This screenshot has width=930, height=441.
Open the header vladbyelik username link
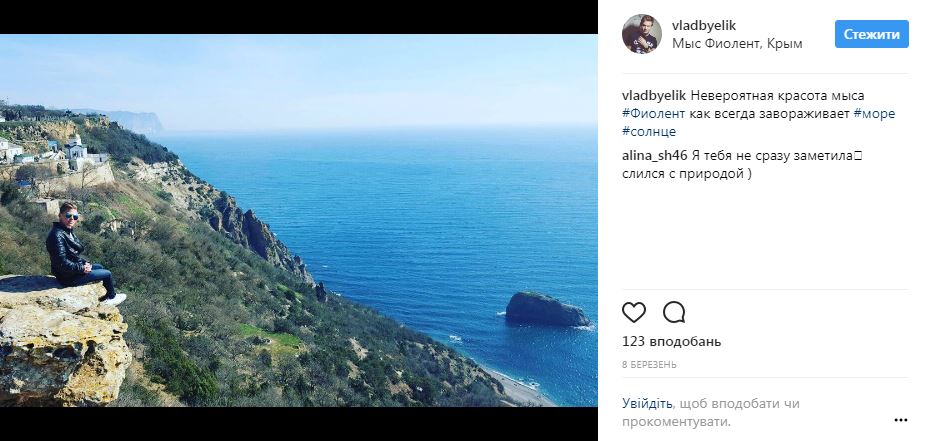[x=703, y=25]
